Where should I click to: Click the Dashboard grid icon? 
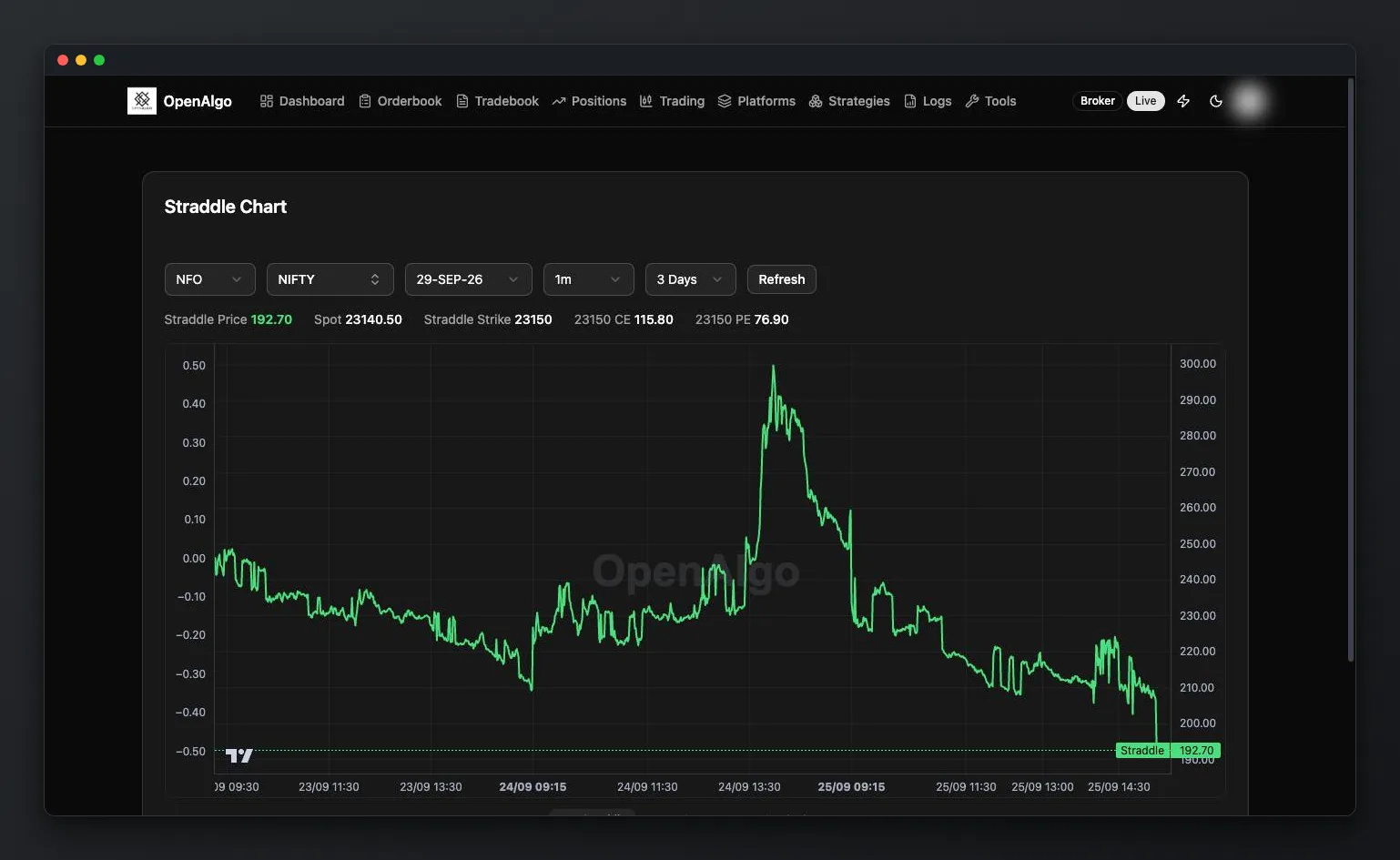tap(267, 101)
